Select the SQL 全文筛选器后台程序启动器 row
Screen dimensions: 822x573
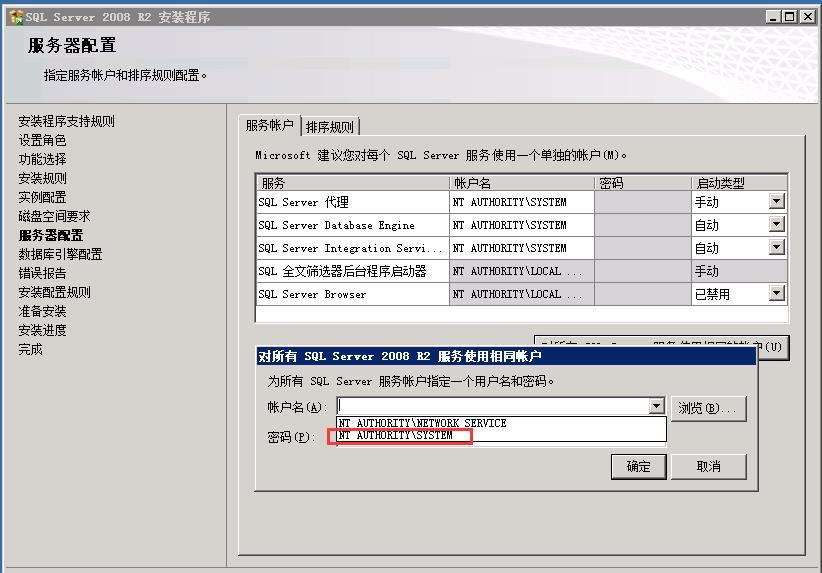coord(522,271)
